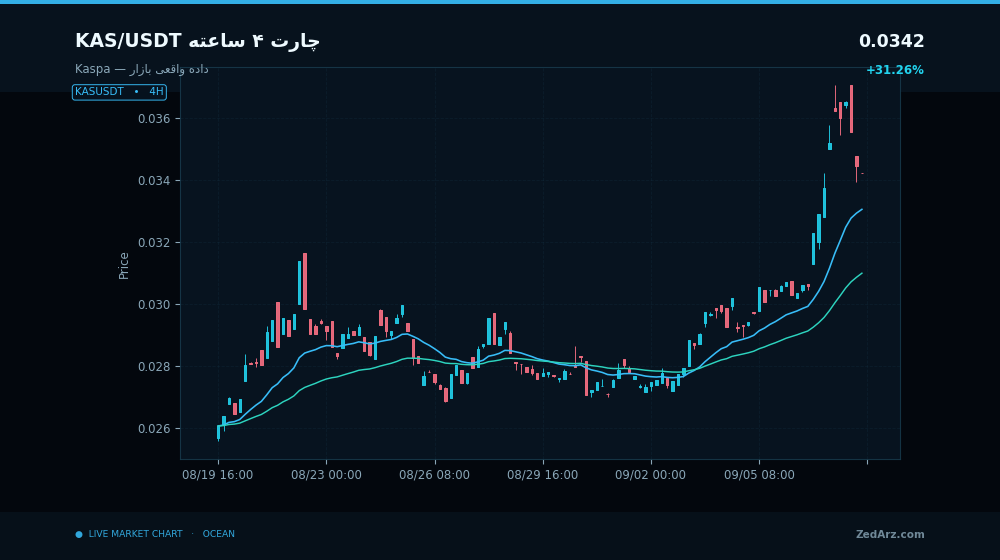Viewport: 1000px width, 560px height.
Task: Click the blue live indicator dot
Action: click(x=79, y=534)
